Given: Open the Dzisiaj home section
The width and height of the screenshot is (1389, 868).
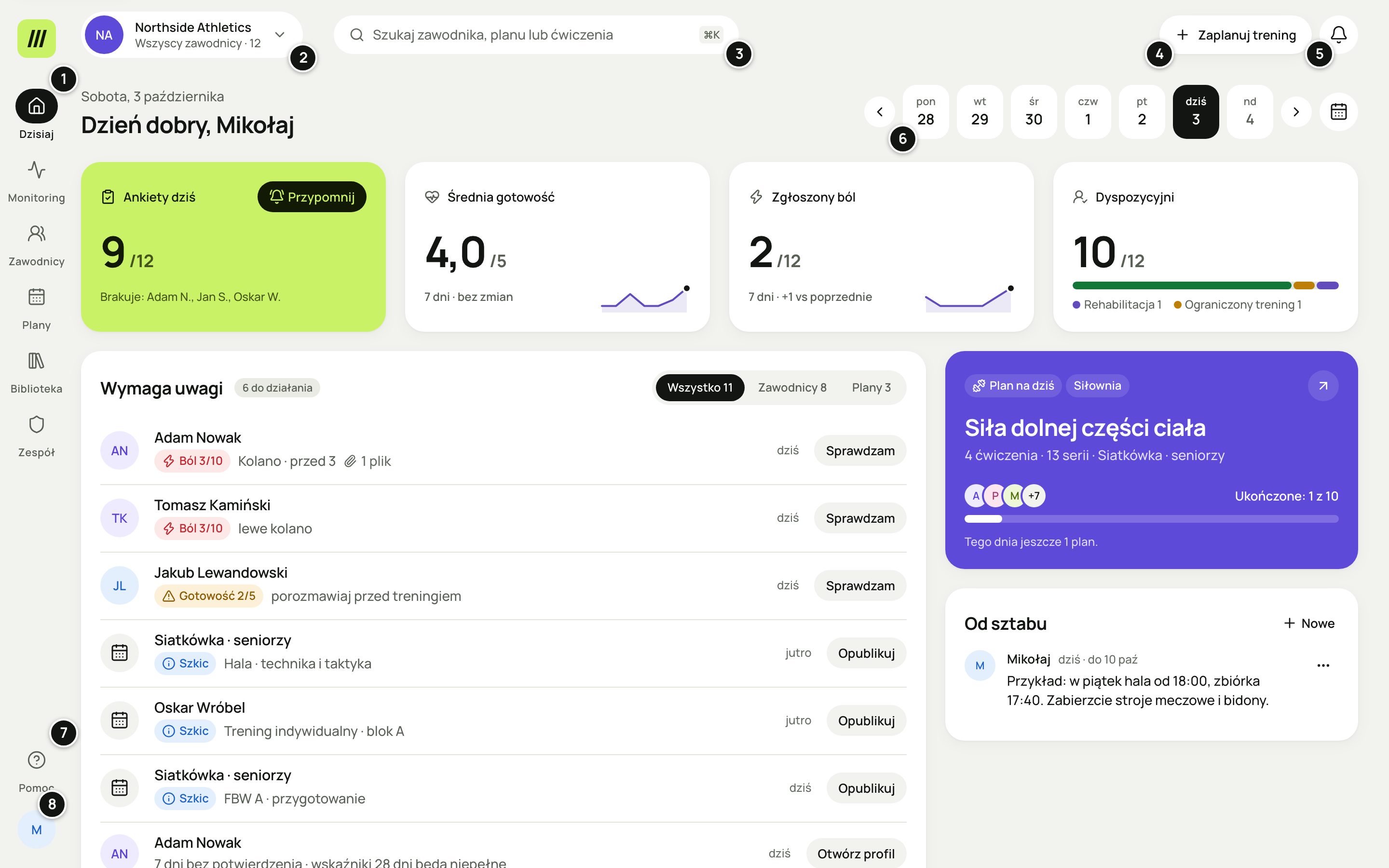Looking at the screenshot, I should click(x=36, y=114).
